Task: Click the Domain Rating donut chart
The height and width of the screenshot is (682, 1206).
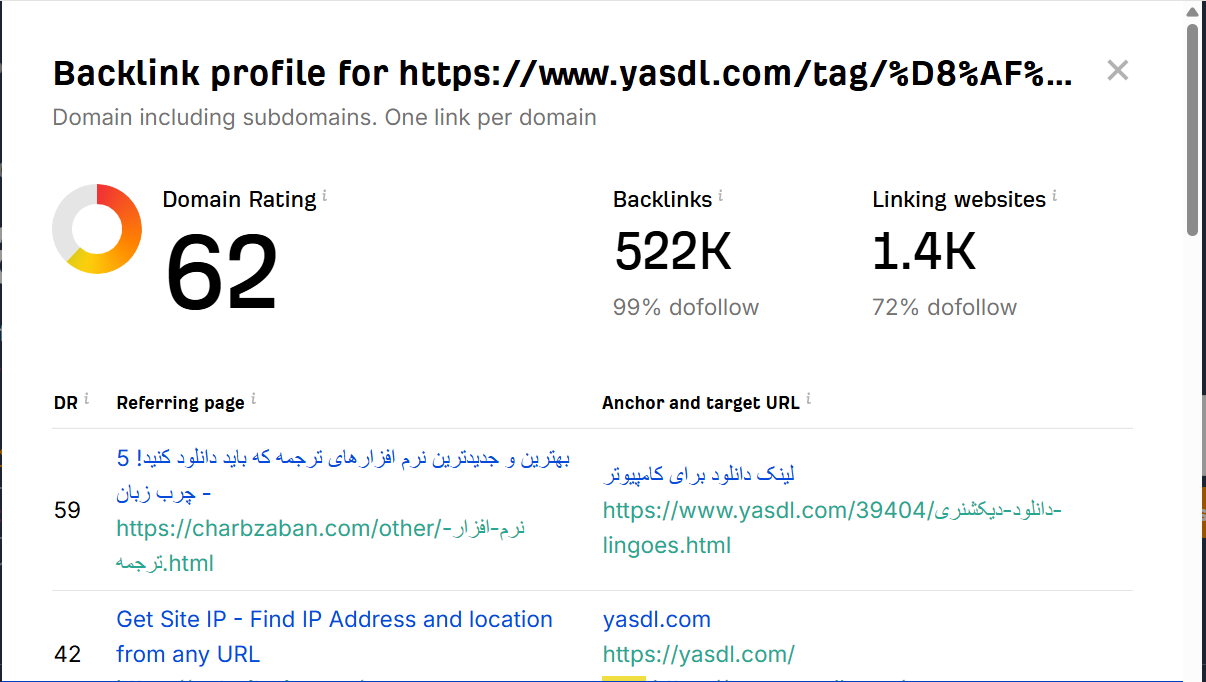Action: 96,228
